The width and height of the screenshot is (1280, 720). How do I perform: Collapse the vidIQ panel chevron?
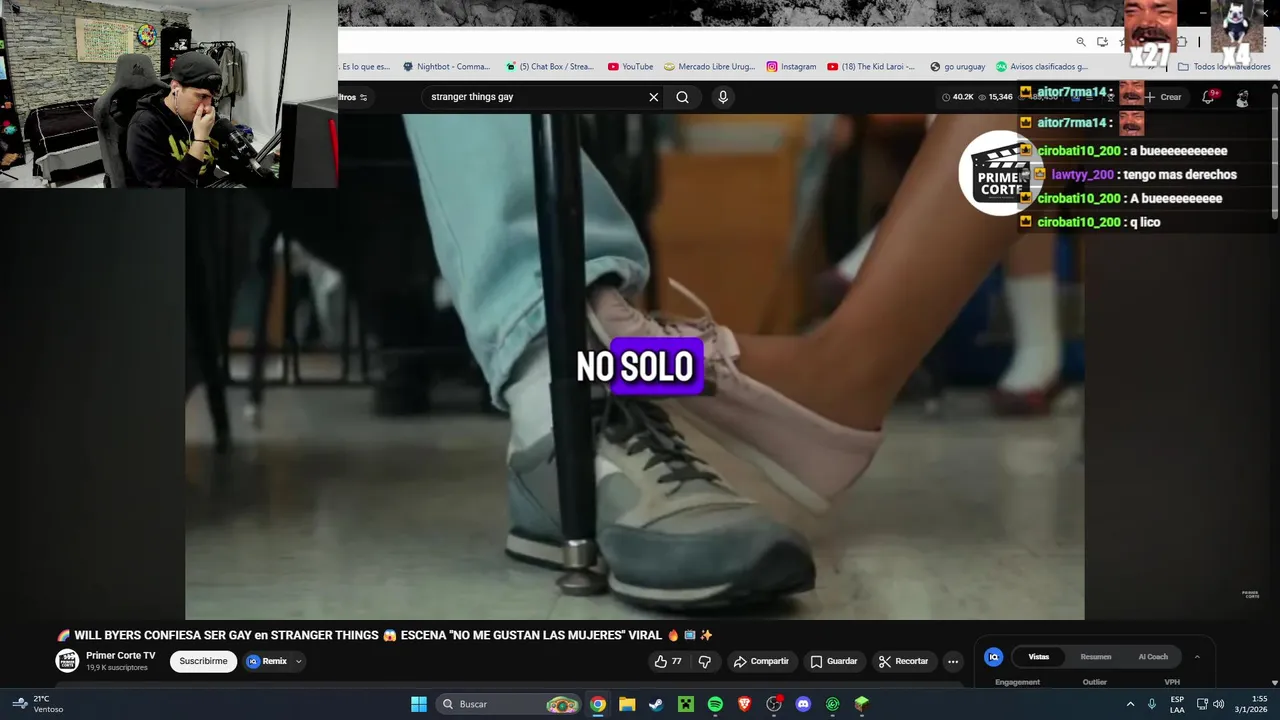(1197, 657)
